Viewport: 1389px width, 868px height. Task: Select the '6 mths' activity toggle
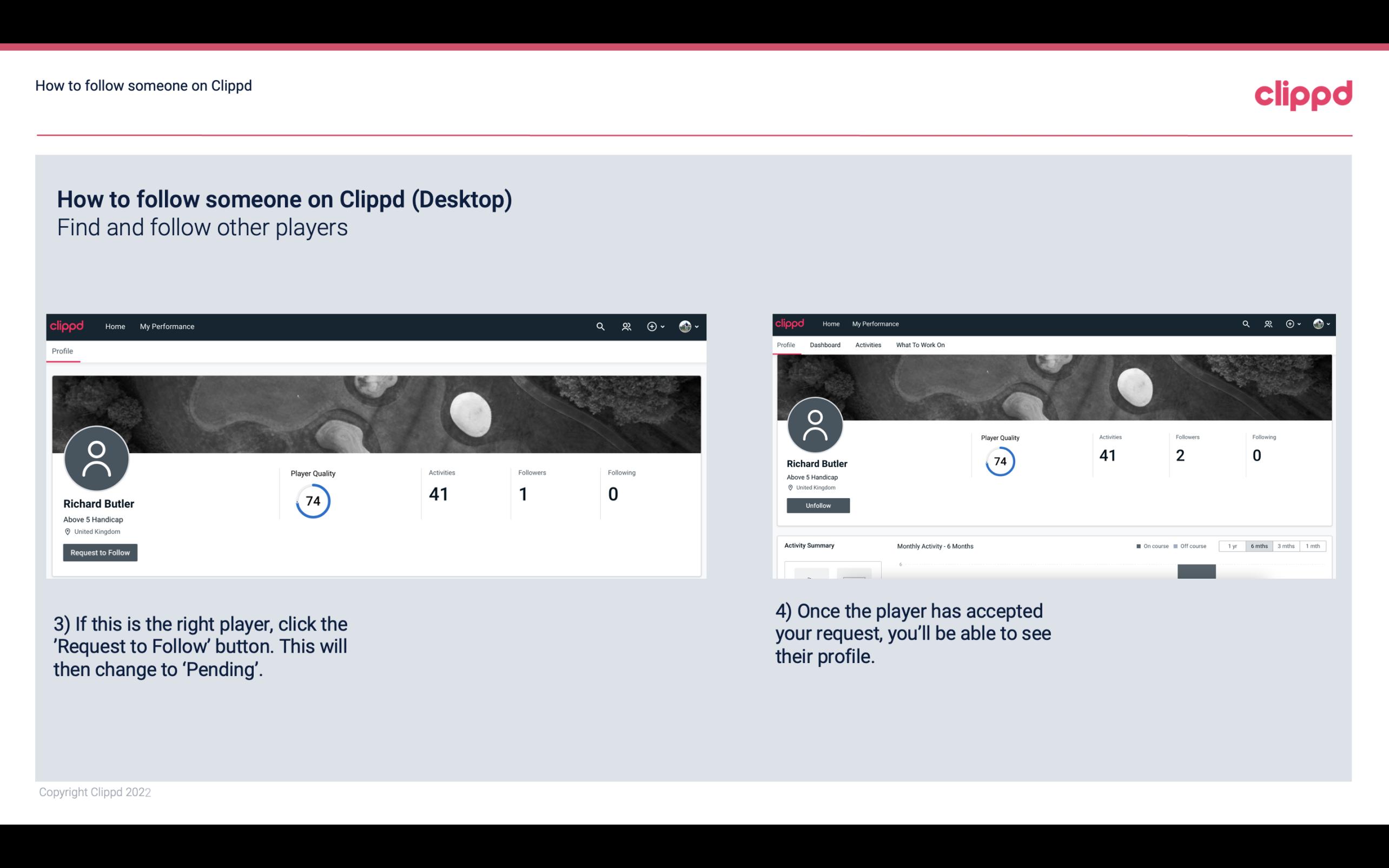1259,546
